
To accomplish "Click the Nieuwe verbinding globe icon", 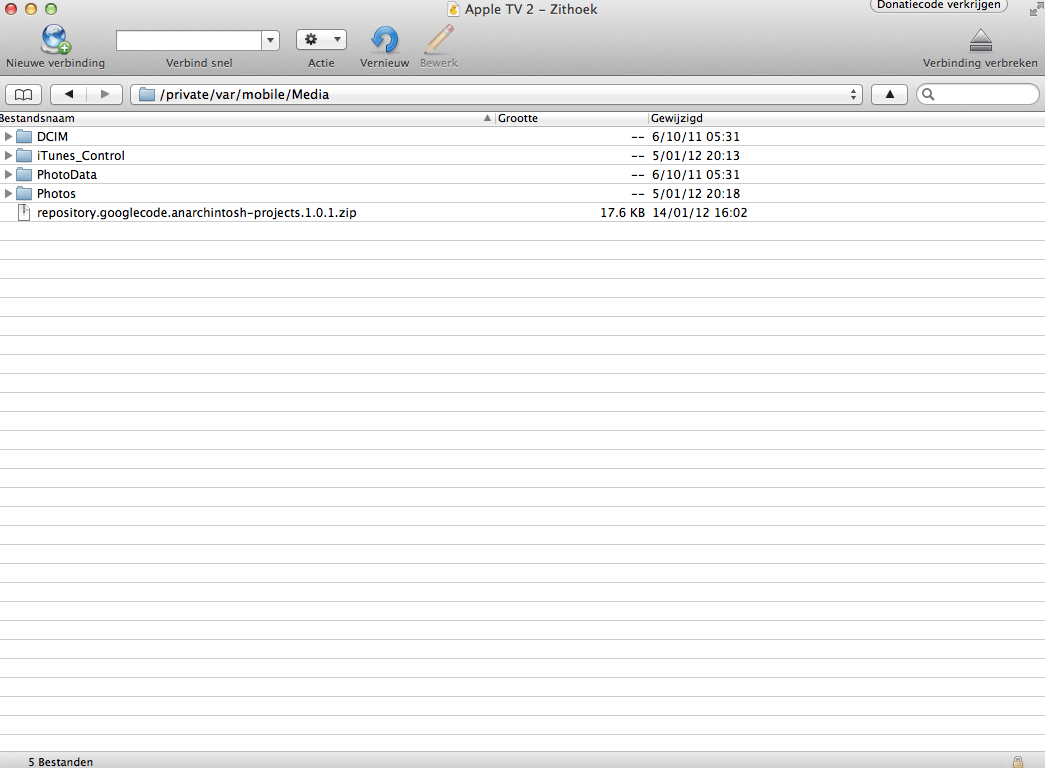I will 55,40.
